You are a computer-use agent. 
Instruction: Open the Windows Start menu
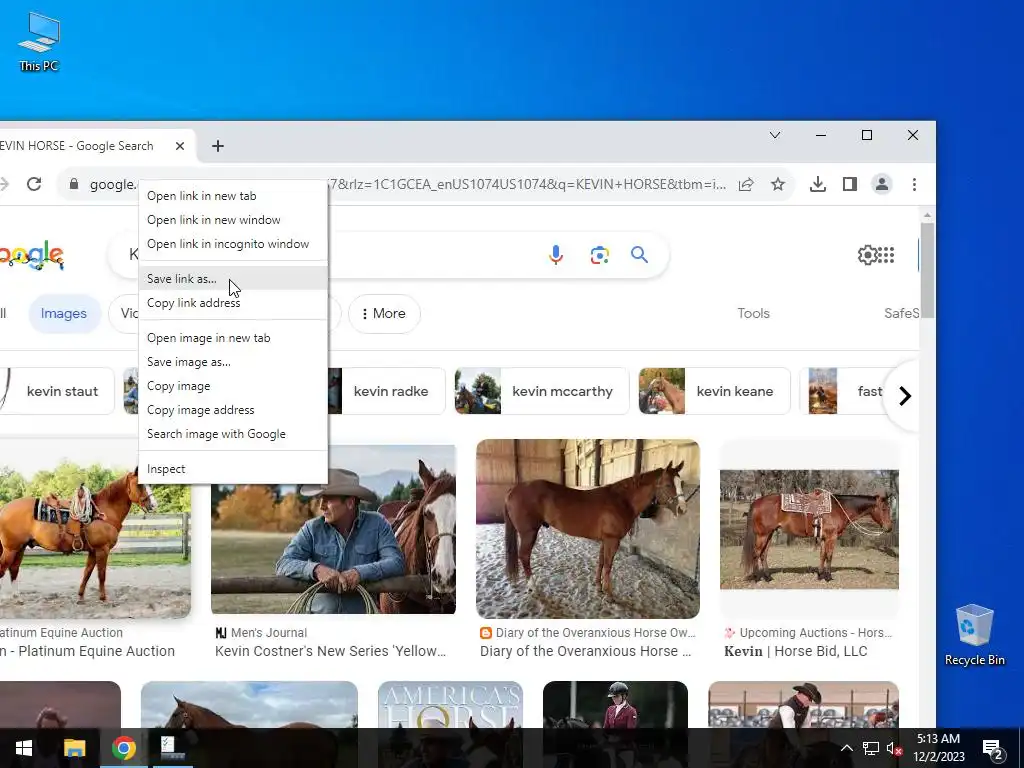click(24, 748)
